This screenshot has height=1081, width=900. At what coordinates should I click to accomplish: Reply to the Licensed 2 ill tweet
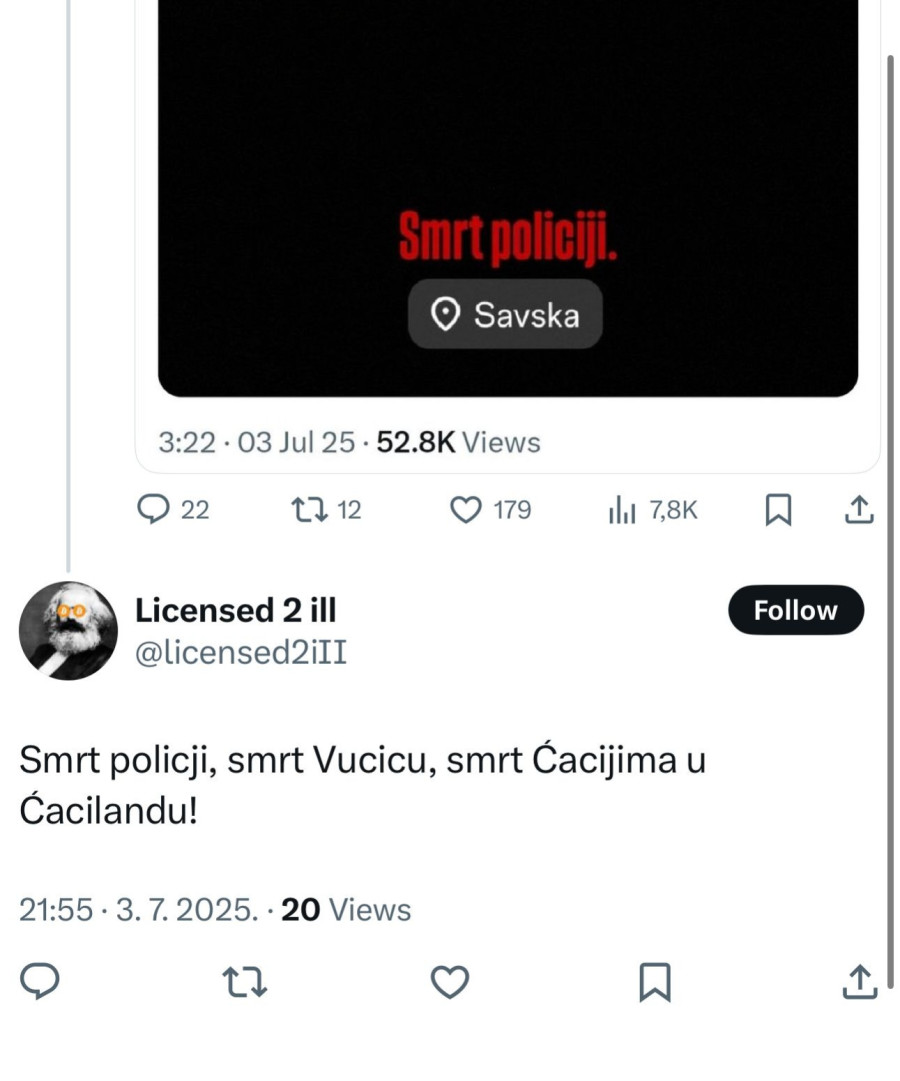(39, 983)
